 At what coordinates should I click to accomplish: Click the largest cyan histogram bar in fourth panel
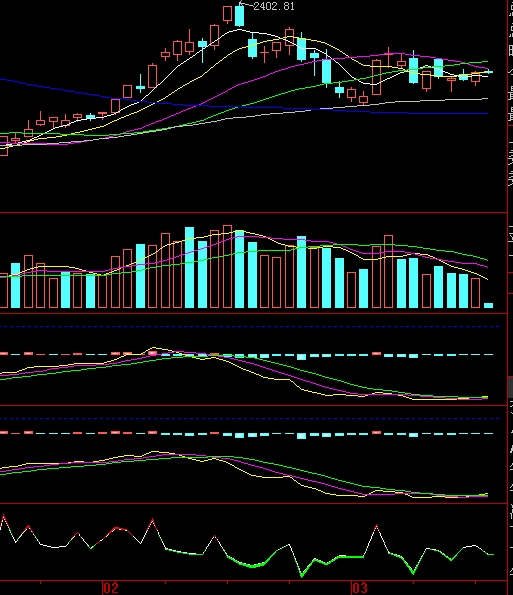[x=301, y=436]
